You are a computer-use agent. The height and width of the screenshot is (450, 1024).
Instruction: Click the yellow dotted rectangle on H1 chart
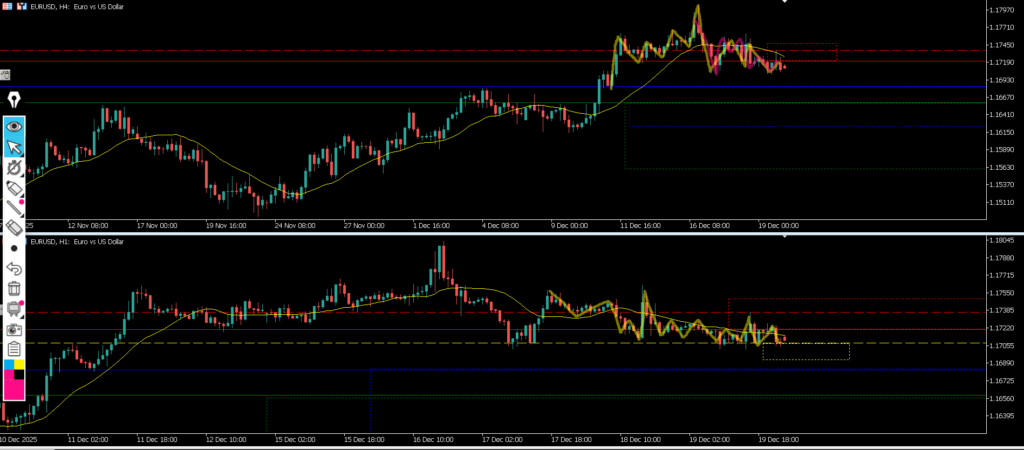805,351
